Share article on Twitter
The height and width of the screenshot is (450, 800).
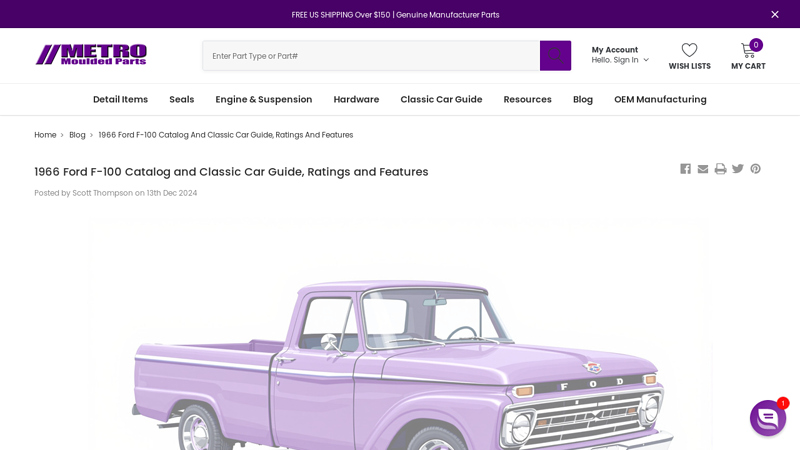(738, 169)
